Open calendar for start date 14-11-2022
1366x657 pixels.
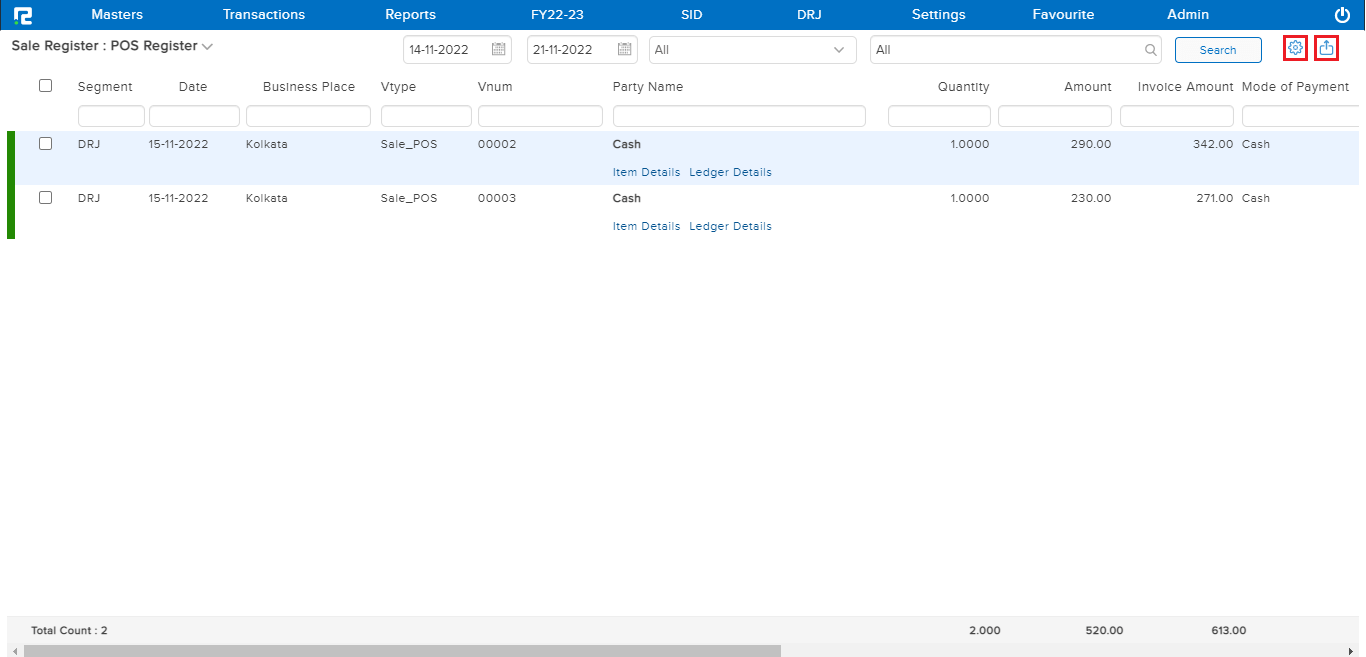tap(498, 50)
